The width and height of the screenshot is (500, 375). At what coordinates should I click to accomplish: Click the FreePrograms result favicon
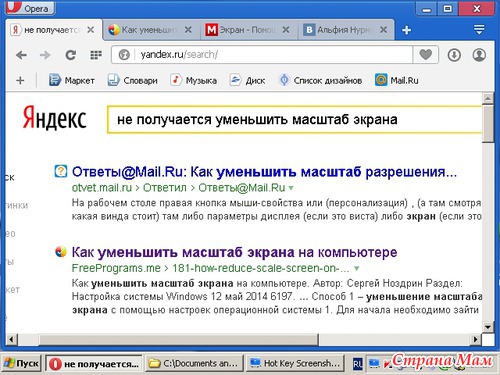coord(61,252)
